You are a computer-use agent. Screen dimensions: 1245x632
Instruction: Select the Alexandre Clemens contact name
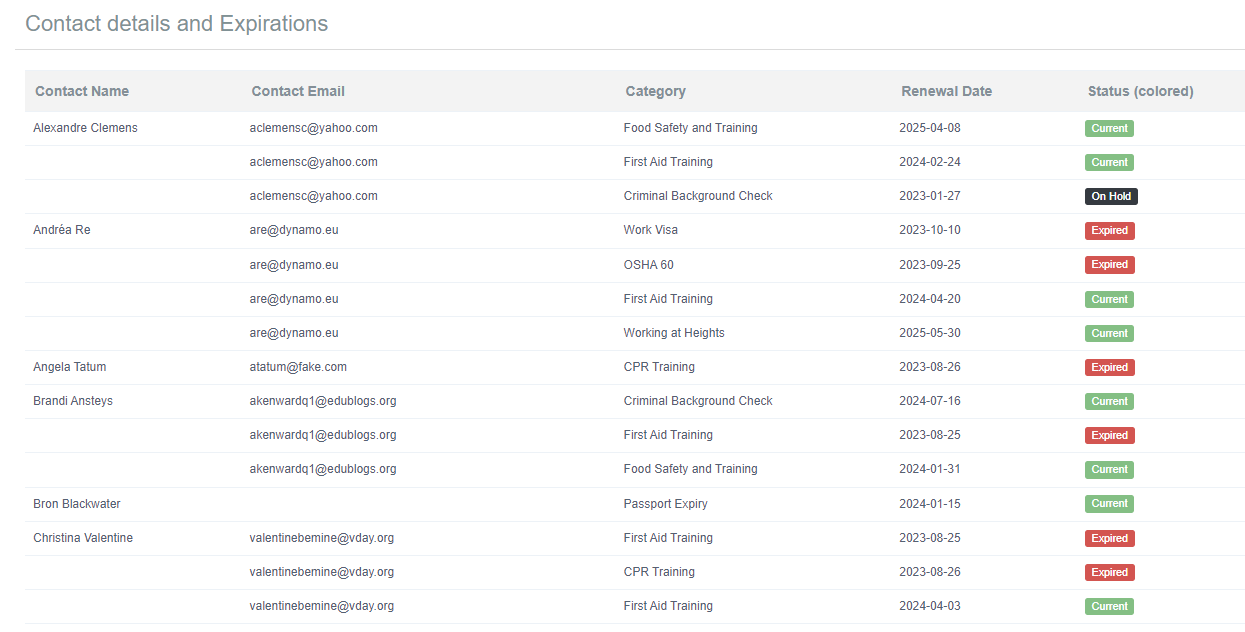pos(85,128)
